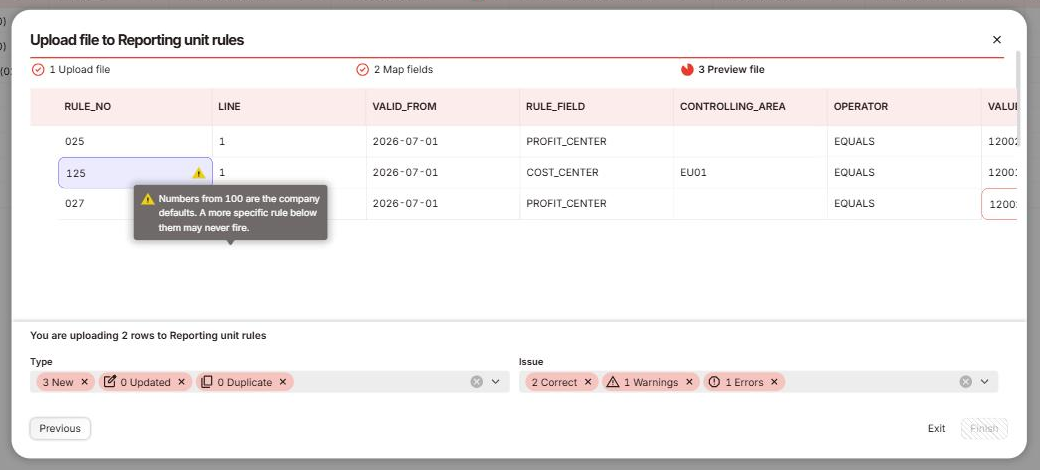Select the COST_CENTER rule field cell
Viewport: 1040px width, 470px height.
(x=597, y=173)
